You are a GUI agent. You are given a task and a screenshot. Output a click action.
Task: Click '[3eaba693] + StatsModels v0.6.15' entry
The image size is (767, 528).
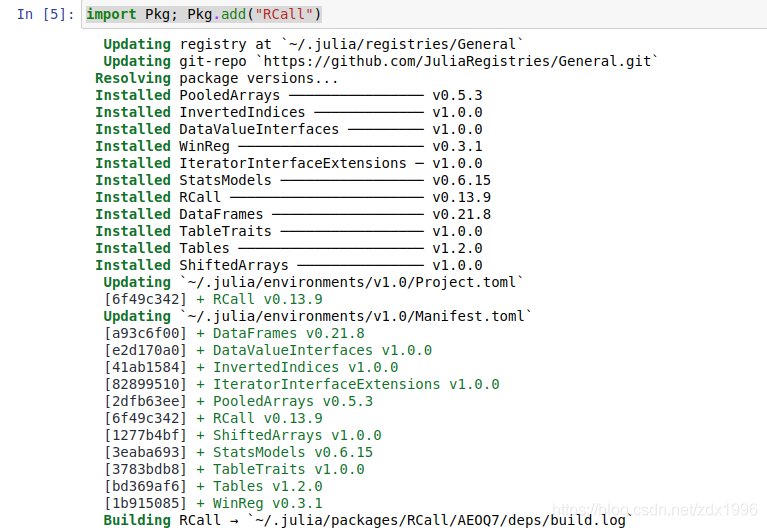click(239, 453)
